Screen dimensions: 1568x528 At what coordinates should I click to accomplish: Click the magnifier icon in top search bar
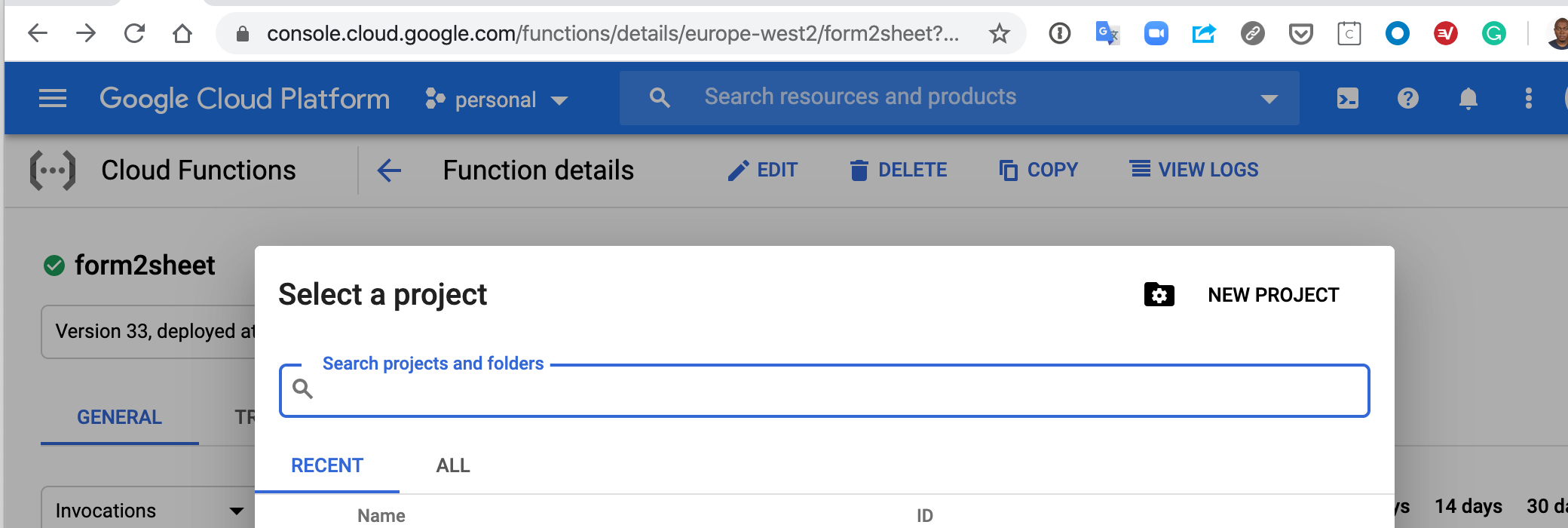pyautogui.click(x=660, y=97)
